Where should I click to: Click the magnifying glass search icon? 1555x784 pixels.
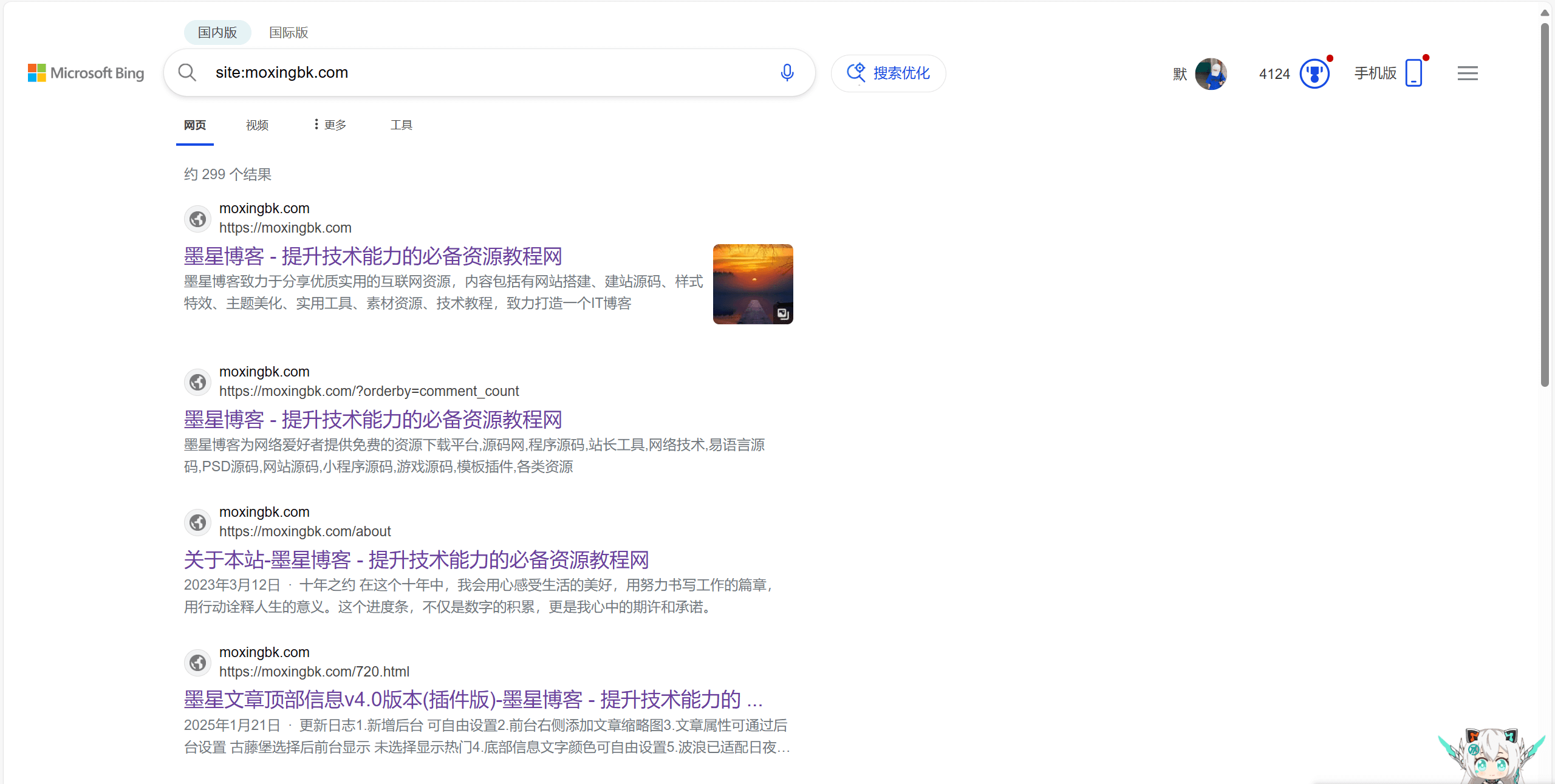coord(187,73)
